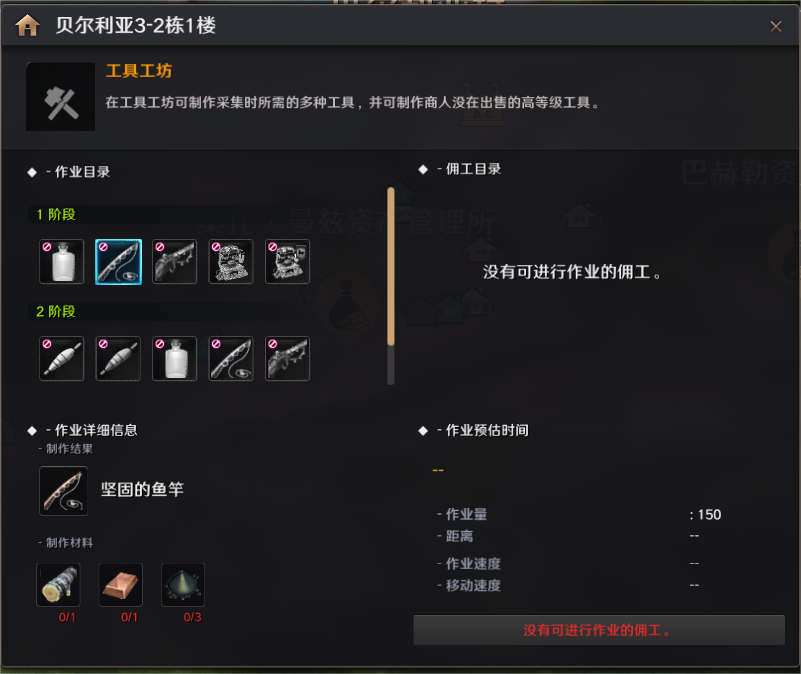Select the second float item in stage 2
The image size is (801, 674).
point(118,358)
